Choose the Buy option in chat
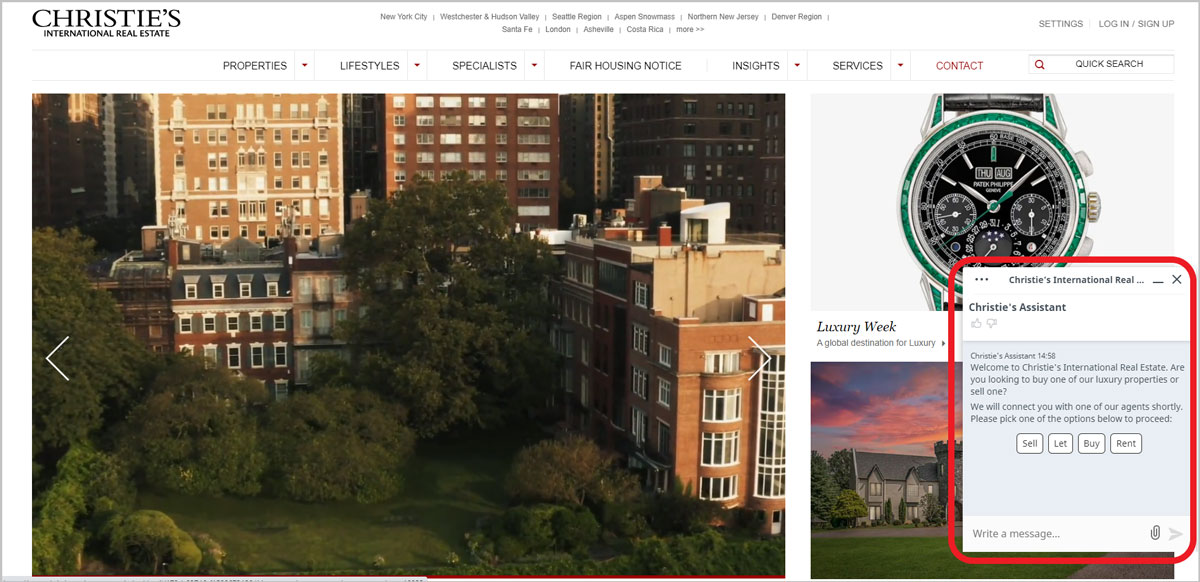This screenshot has height=582, width=1200. [1091, 444]
